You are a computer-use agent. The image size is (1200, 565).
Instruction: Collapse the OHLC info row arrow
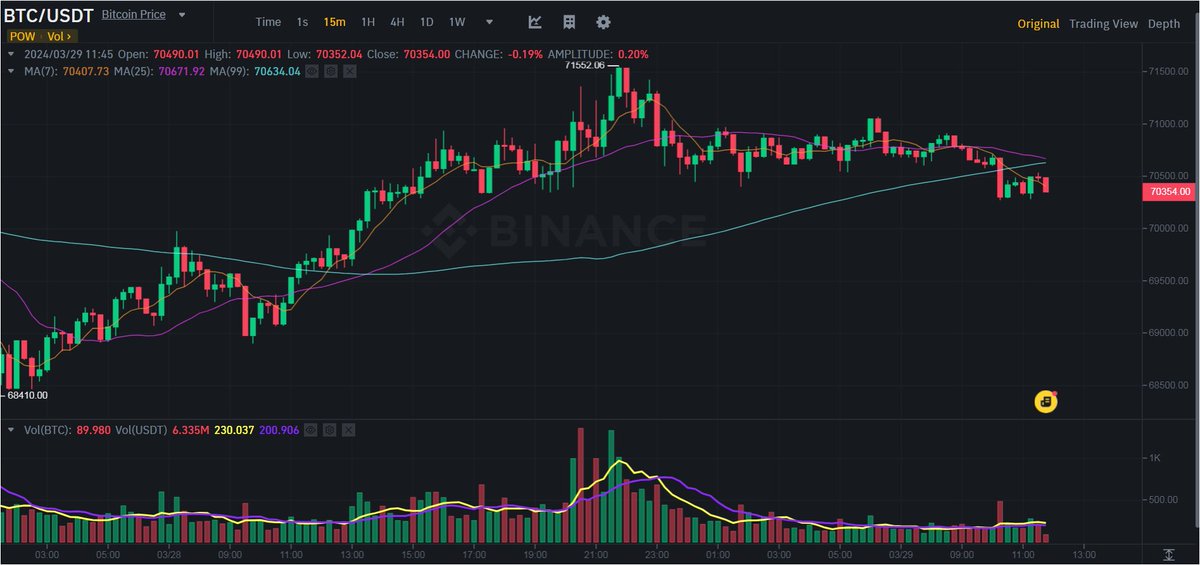(11, 54)
